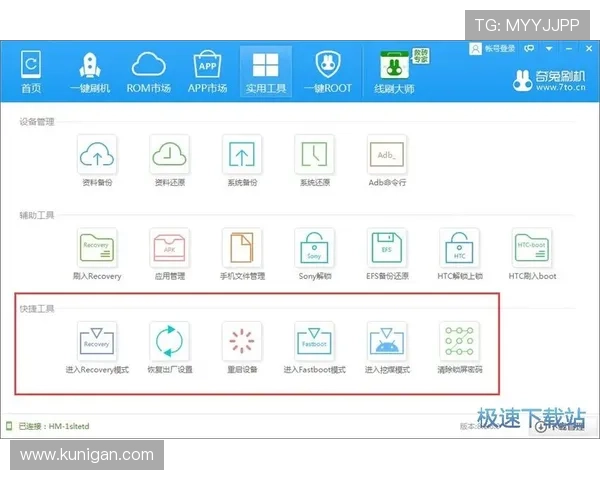Click the phone icon in status bar

(9, 426)
